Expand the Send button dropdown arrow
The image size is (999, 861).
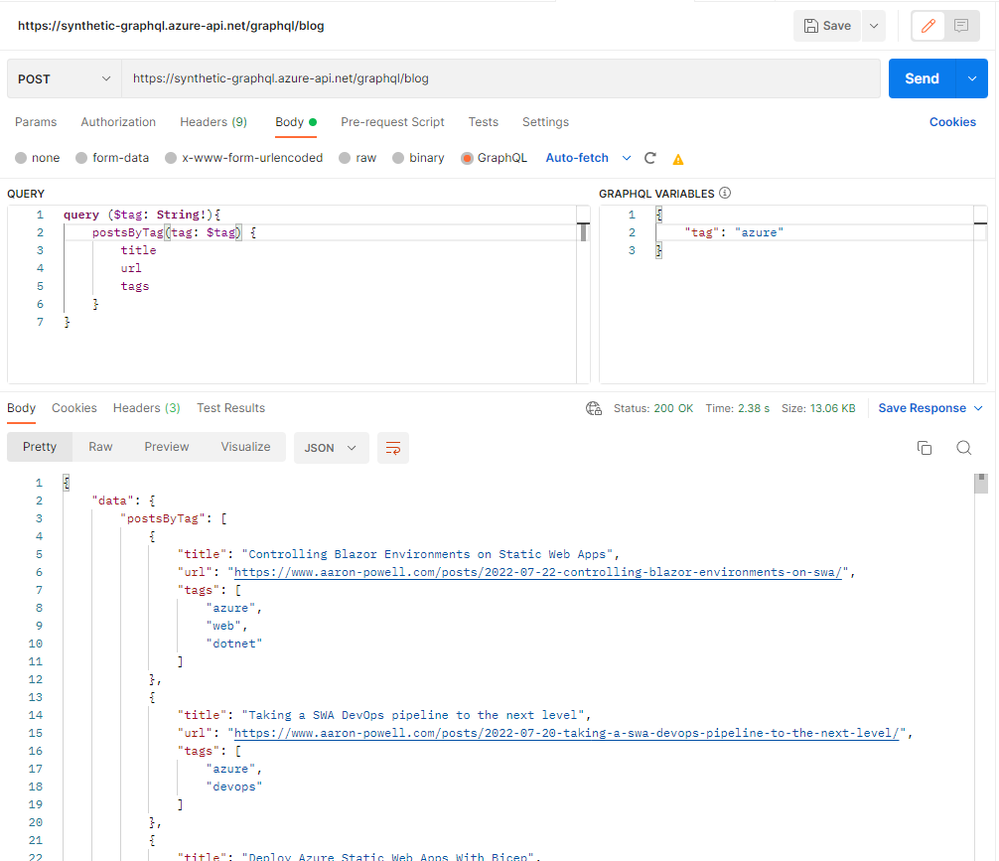(x=972, y=79)
